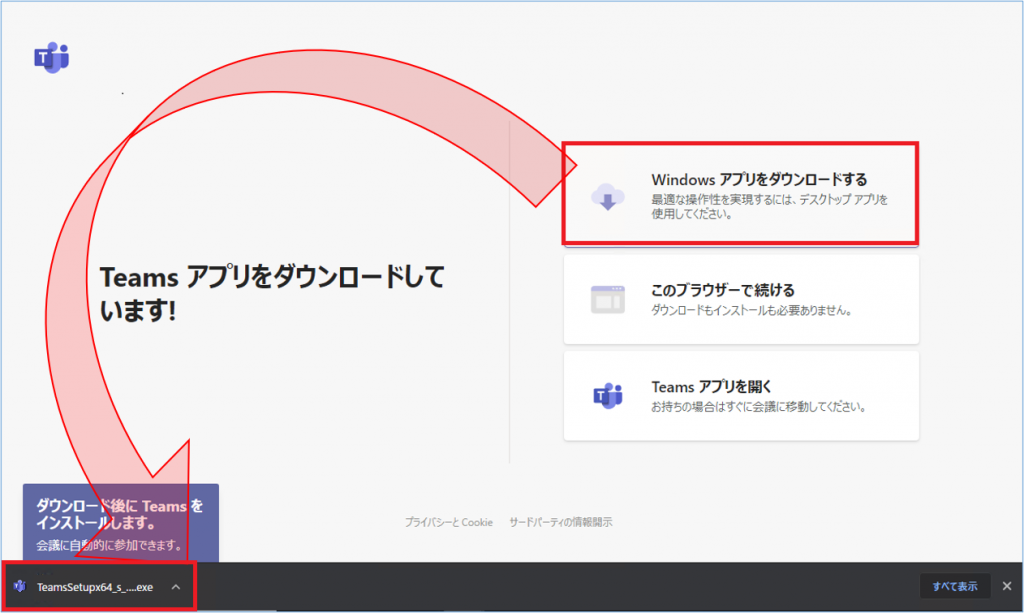Click the デスクトップ アプリ description under the Windows download

pyautogui.click(x=768, y=206)
